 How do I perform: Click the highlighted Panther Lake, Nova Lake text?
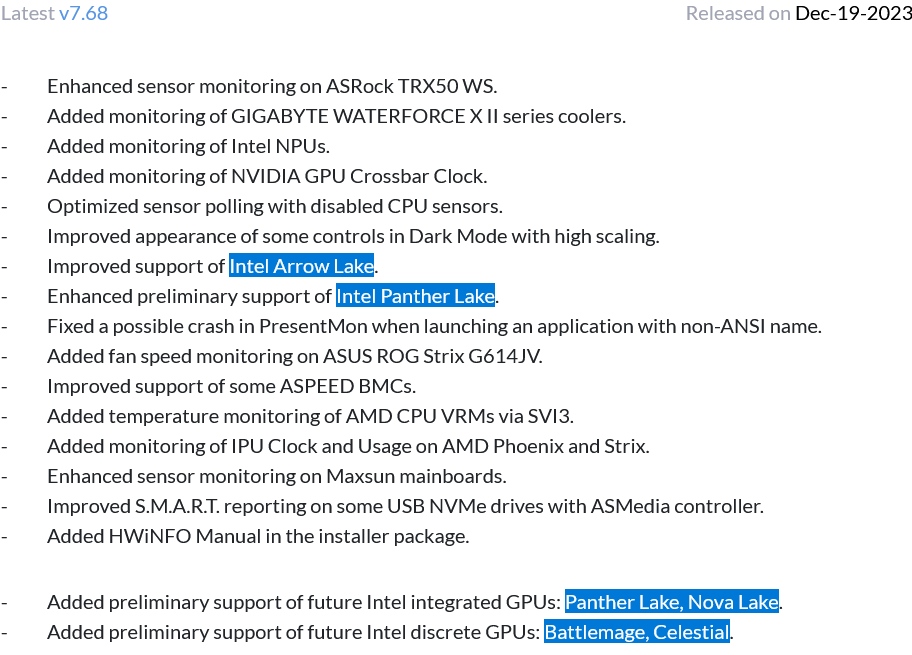pyautogui.click(x=671, y=602)
